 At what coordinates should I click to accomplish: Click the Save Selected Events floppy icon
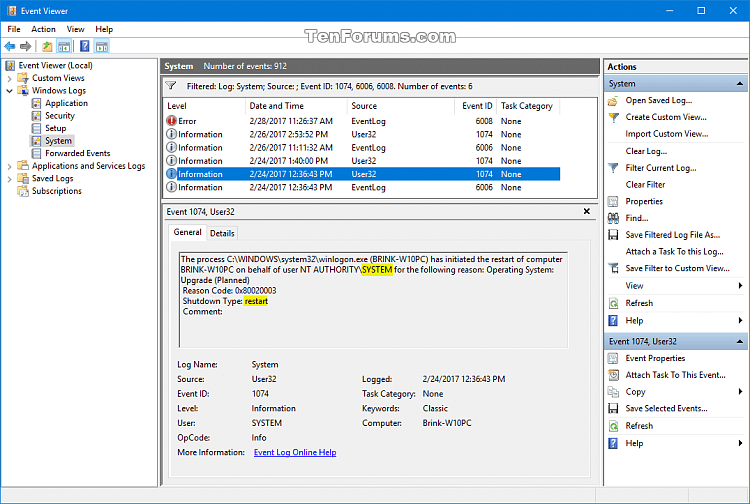tap(613, 408)
